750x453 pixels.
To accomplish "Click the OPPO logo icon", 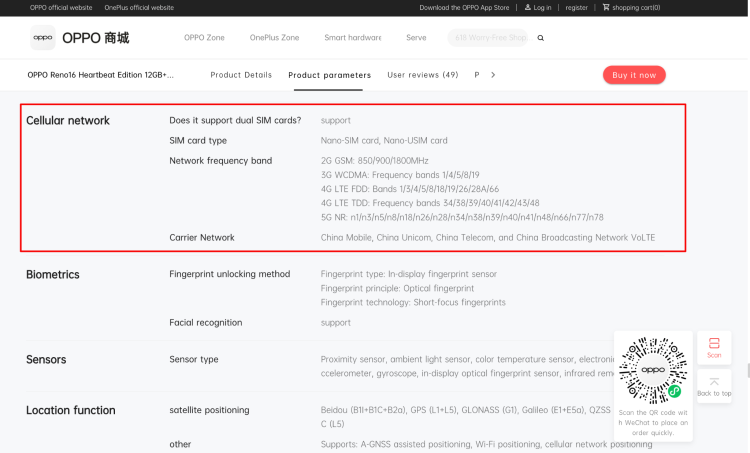I will (43, 37).
